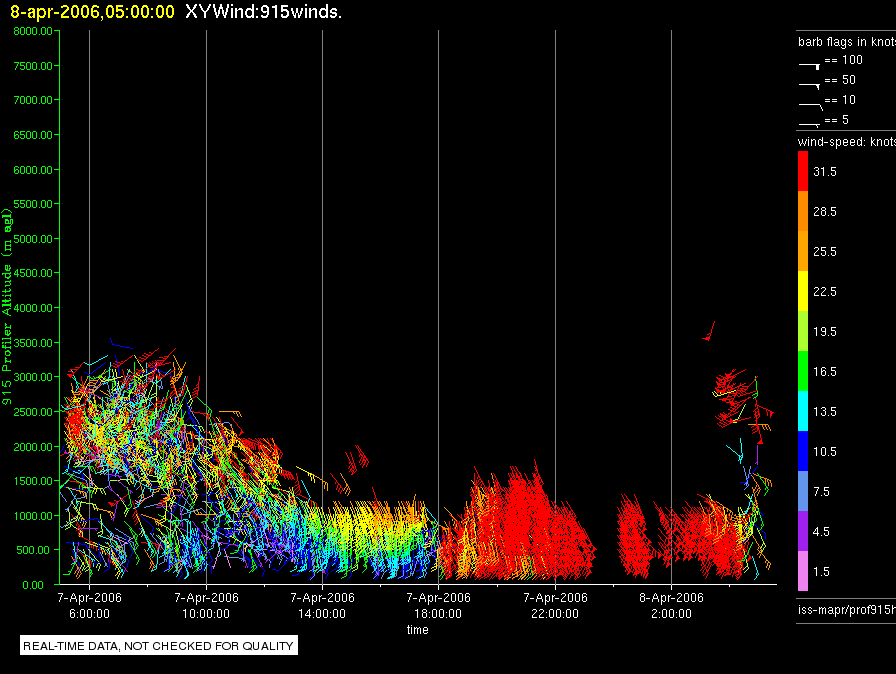896x674 pixels.
Task: Click the 6000.00 altitude axis label
Action: pyautogui.click(x=33, y=170)
